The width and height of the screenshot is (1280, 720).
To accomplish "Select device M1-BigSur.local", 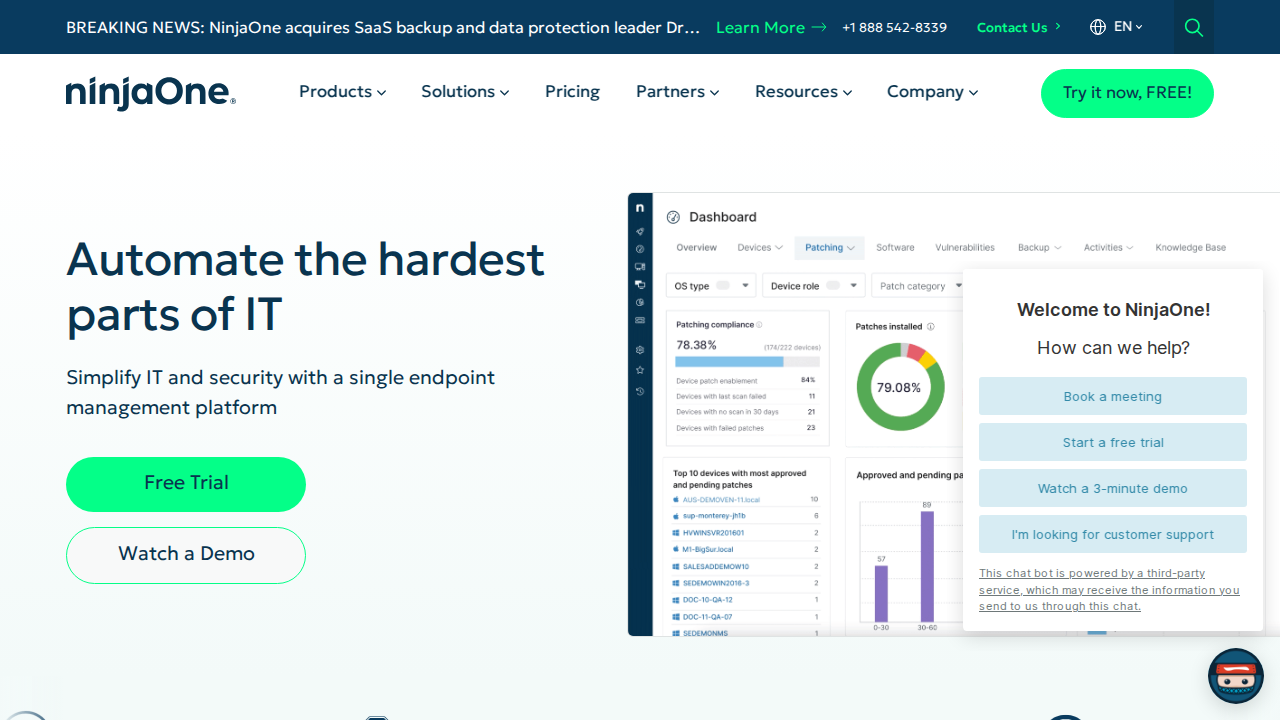I will point(708,549).
